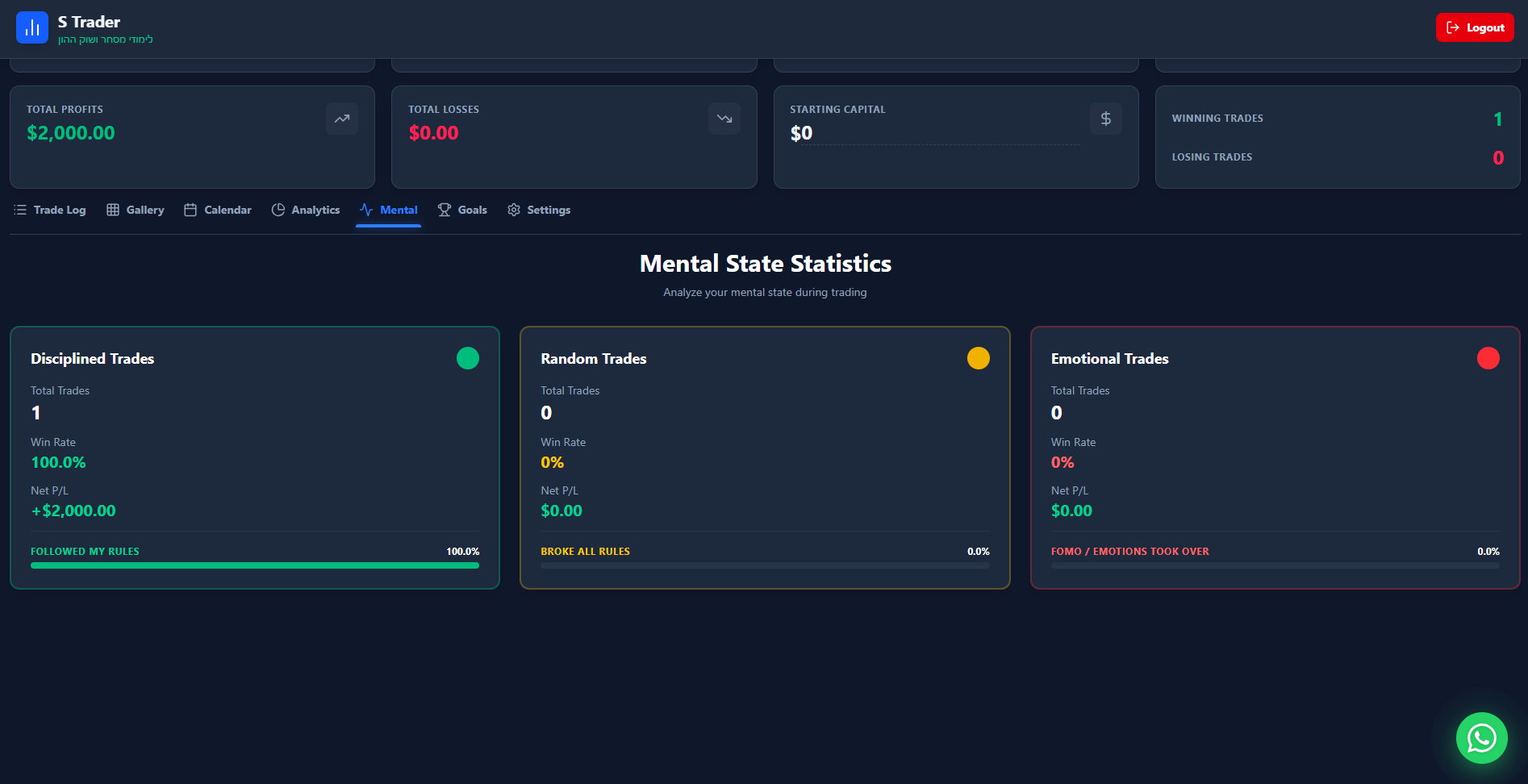Go to the Analytics tab

tap(306, 210)
